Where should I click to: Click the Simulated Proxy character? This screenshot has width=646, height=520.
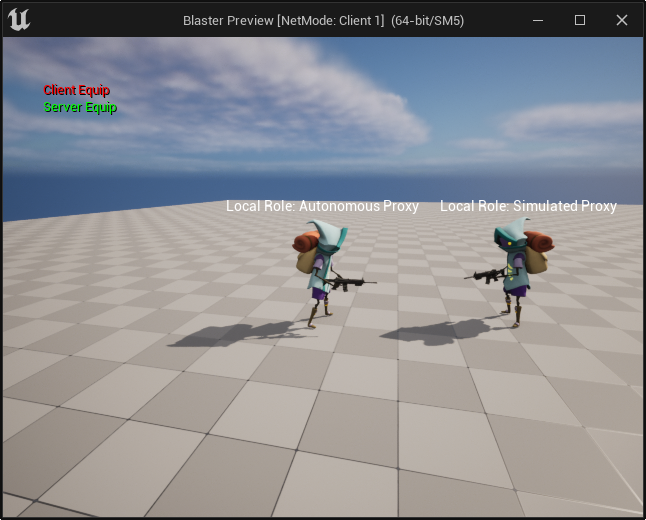(515, 270)
